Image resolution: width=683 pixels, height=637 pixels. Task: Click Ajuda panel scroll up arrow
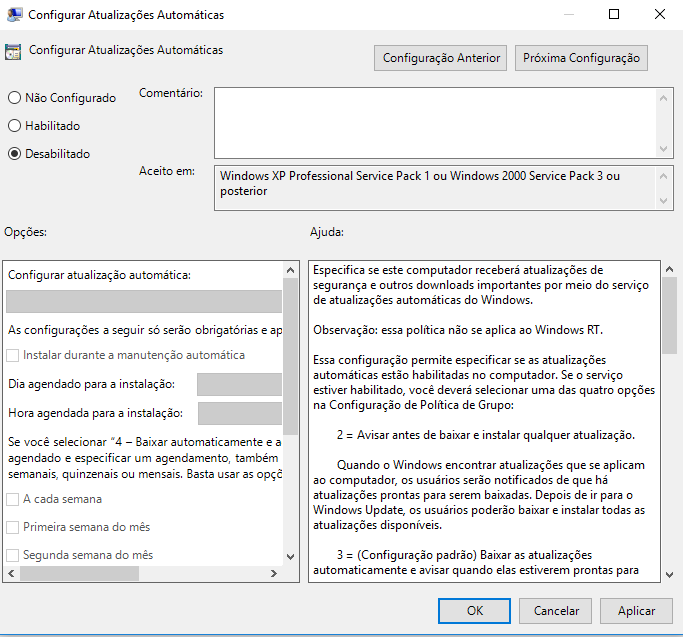[x=669, y=270]
